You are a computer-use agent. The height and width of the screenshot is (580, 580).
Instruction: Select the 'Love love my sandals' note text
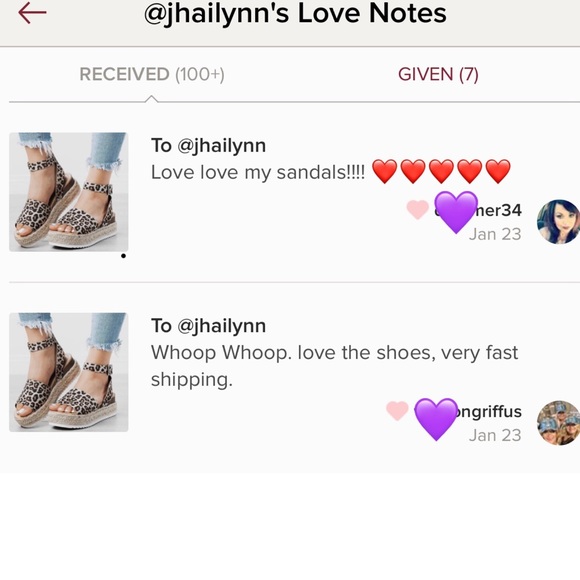click(x=258, y=172)
